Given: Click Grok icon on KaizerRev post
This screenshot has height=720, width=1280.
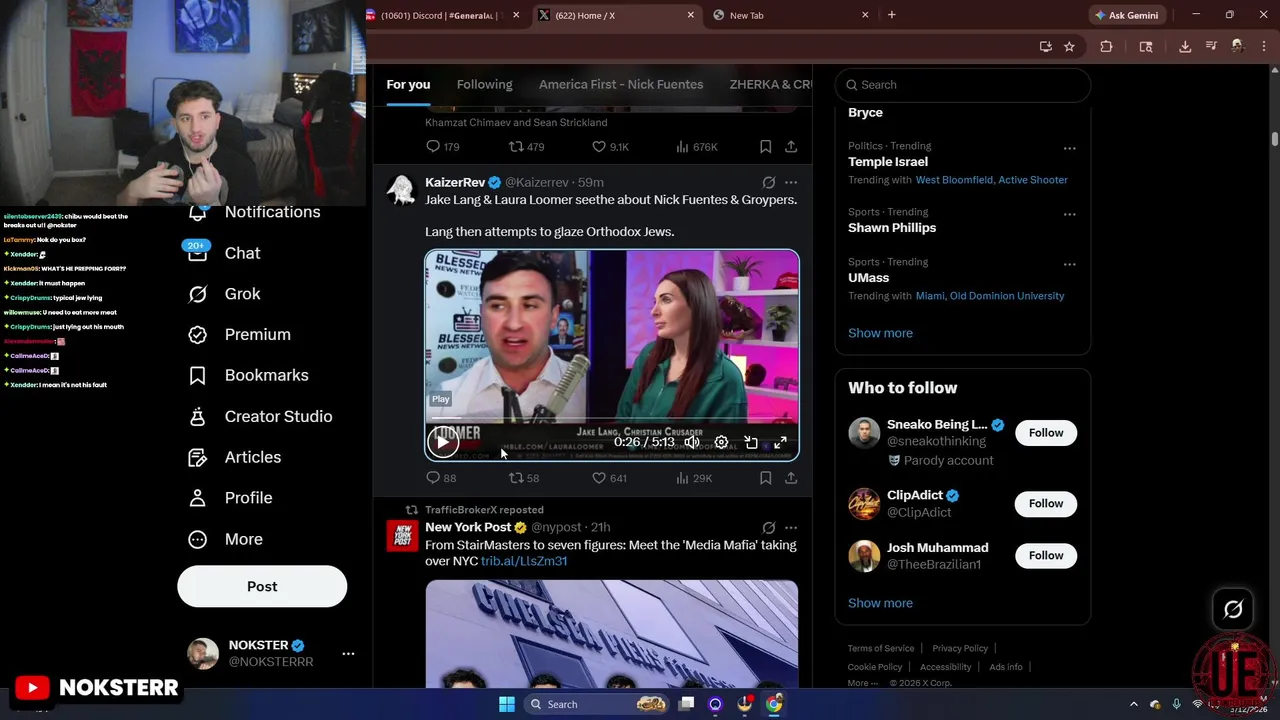Looking at the screenshot, I should click(x=768, y=183).
